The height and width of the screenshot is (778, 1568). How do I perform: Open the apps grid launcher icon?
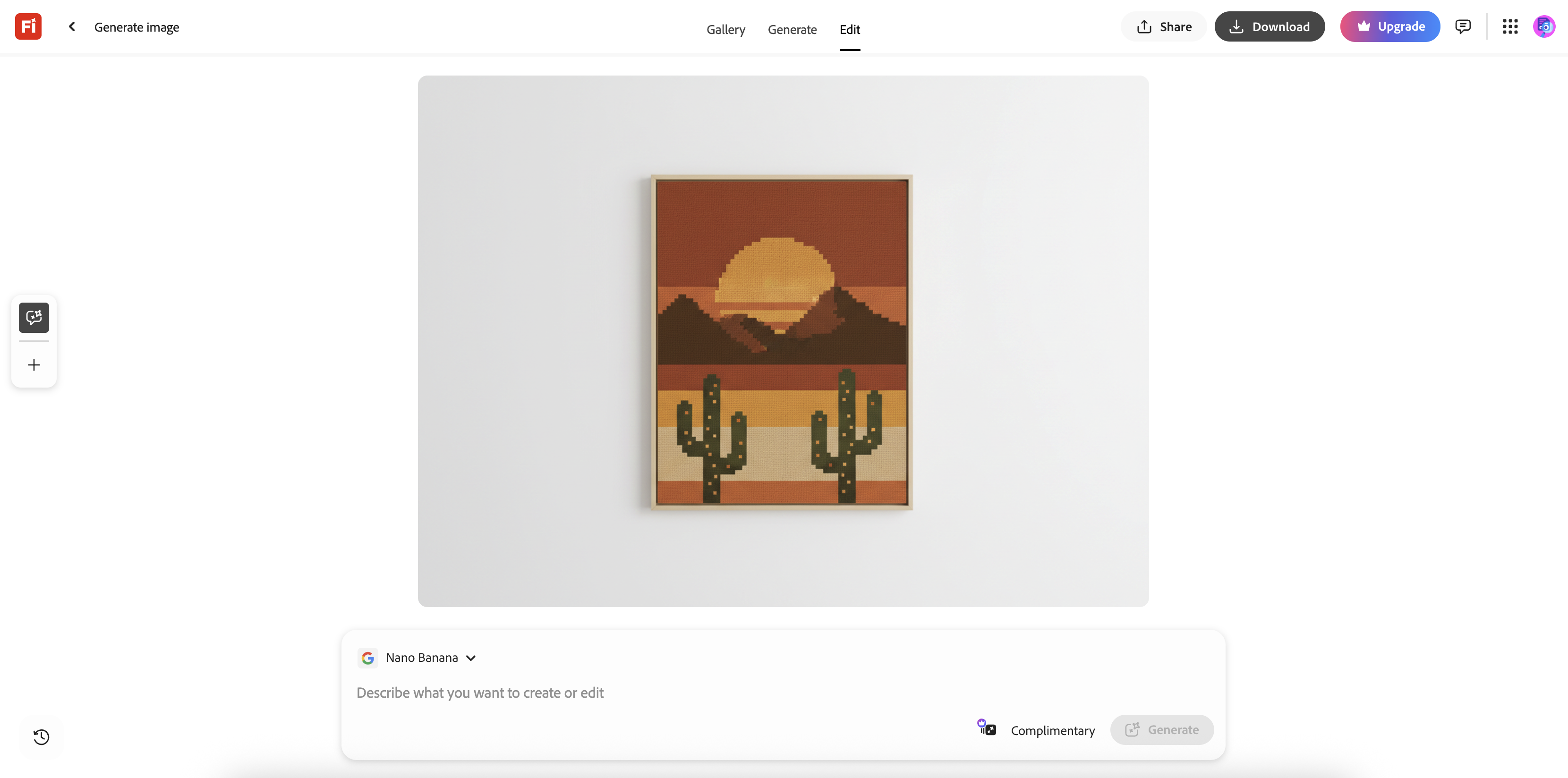point(1510,26)
